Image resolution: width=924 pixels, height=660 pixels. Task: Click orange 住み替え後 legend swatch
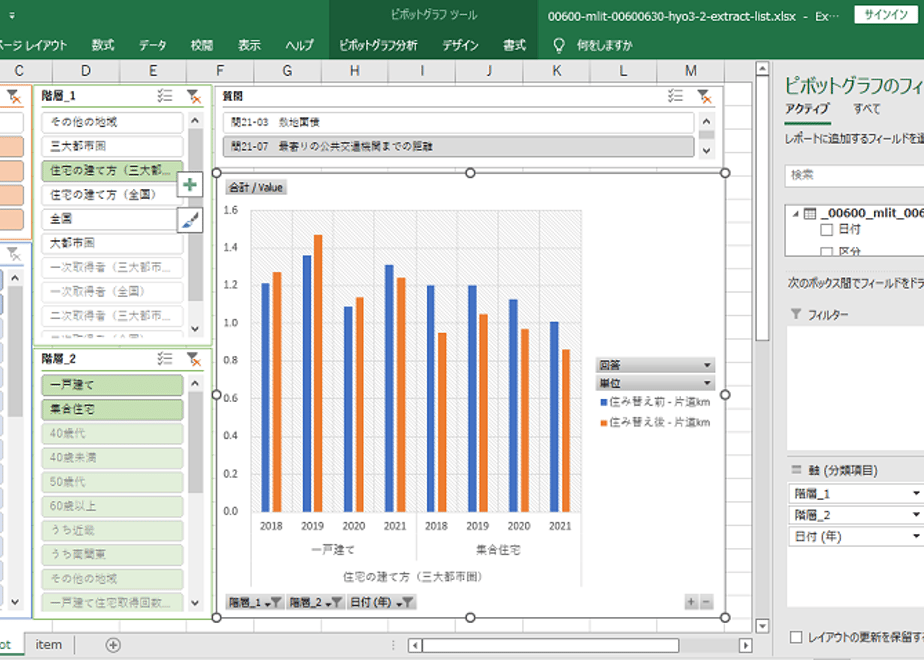[x=603, y=423]
